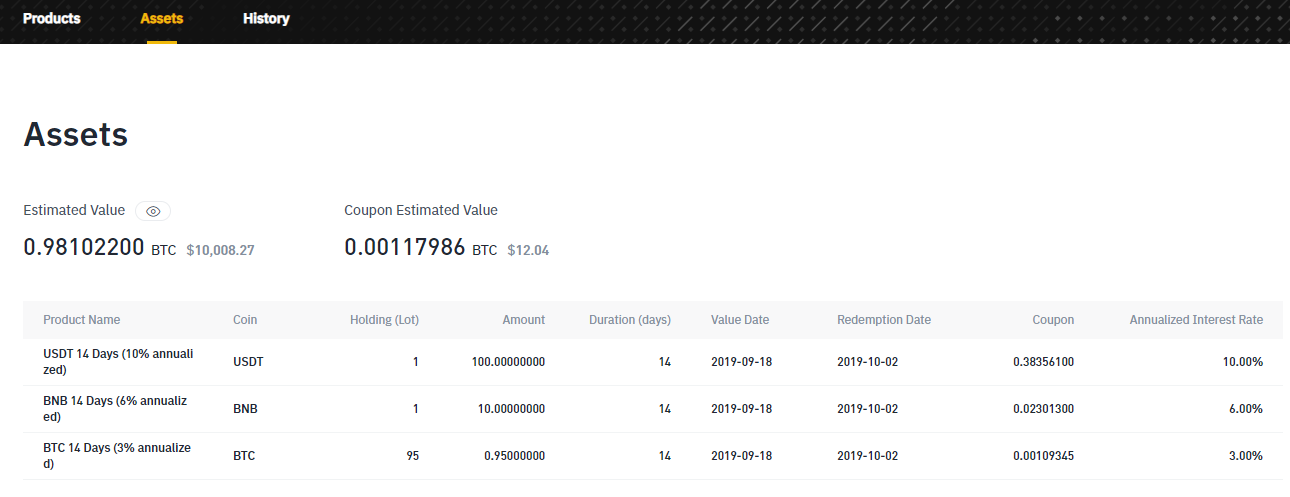Switch to the Assets tab
The height and width of the screenshot is (497, 1290).
coord(161,18)
